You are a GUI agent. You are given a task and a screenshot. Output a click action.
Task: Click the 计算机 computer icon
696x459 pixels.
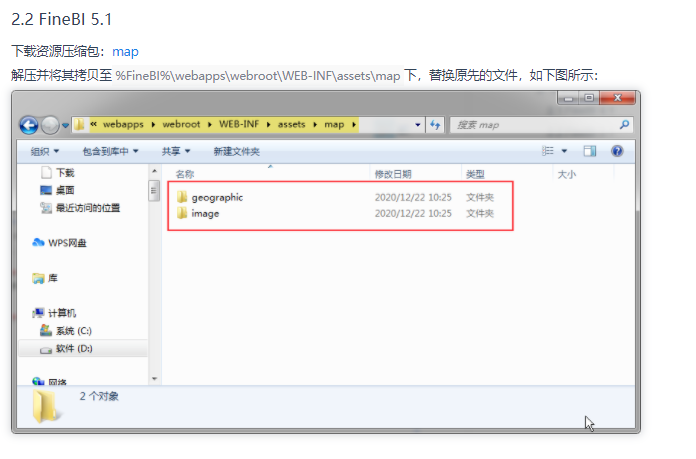pyautogui.click(x=39, y=313)
